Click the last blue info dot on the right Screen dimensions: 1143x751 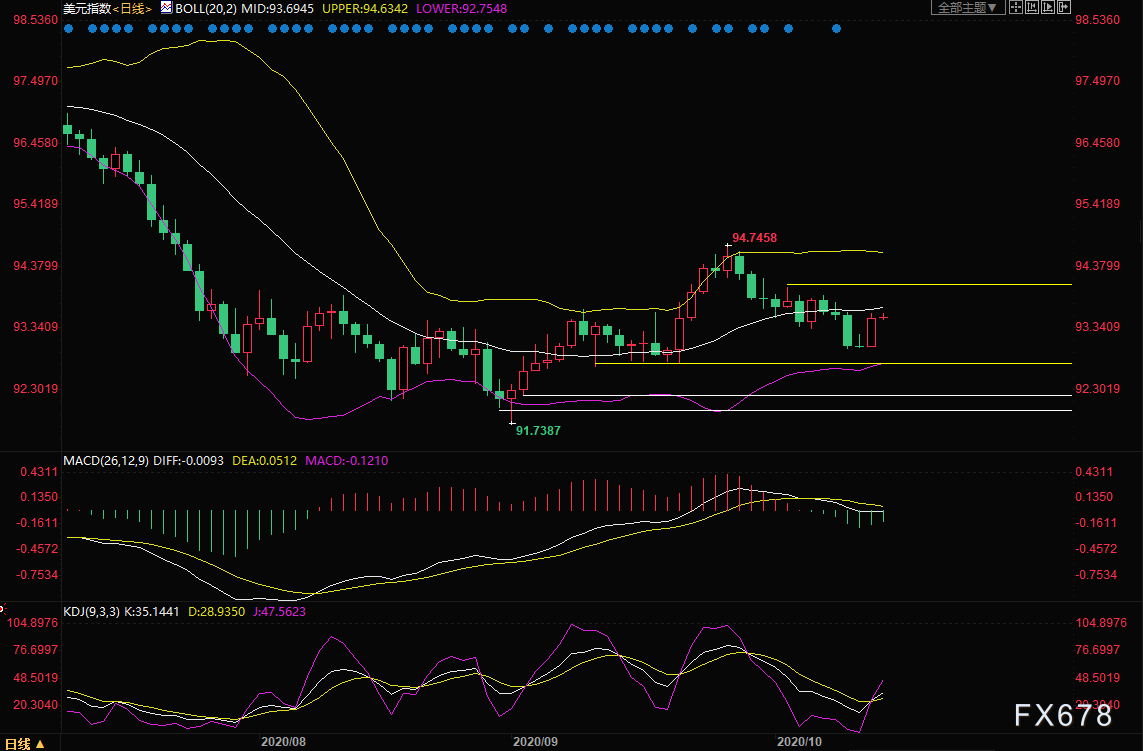pyautogui.click(x=837, y=28)
